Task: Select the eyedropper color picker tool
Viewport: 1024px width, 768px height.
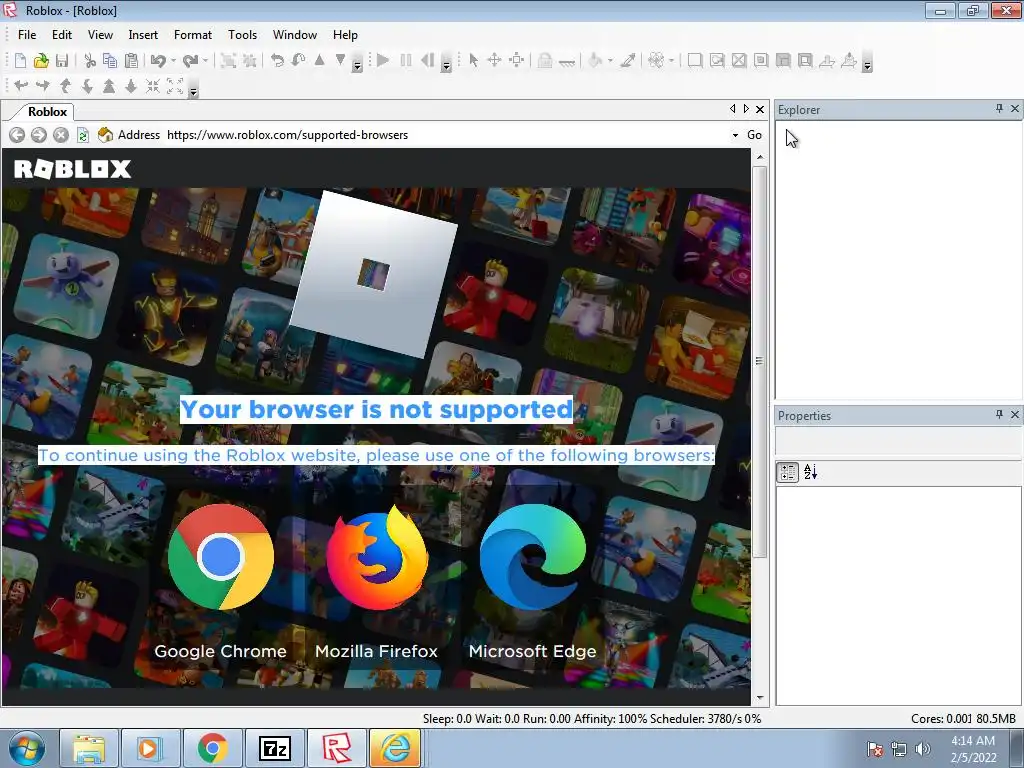Action: pos(628,61)
